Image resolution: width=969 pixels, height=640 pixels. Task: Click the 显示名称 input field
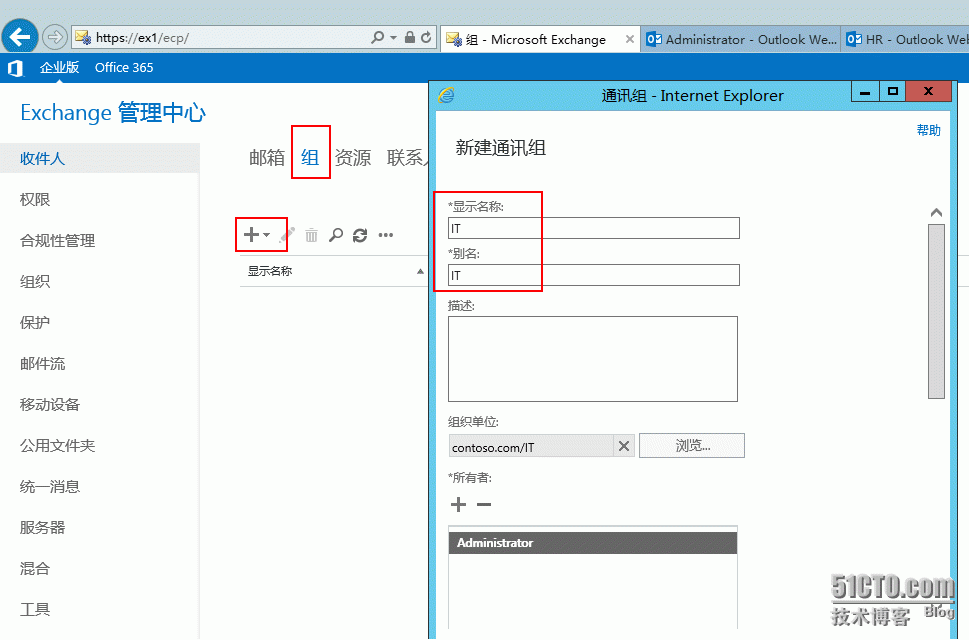(x=593, y=228)
